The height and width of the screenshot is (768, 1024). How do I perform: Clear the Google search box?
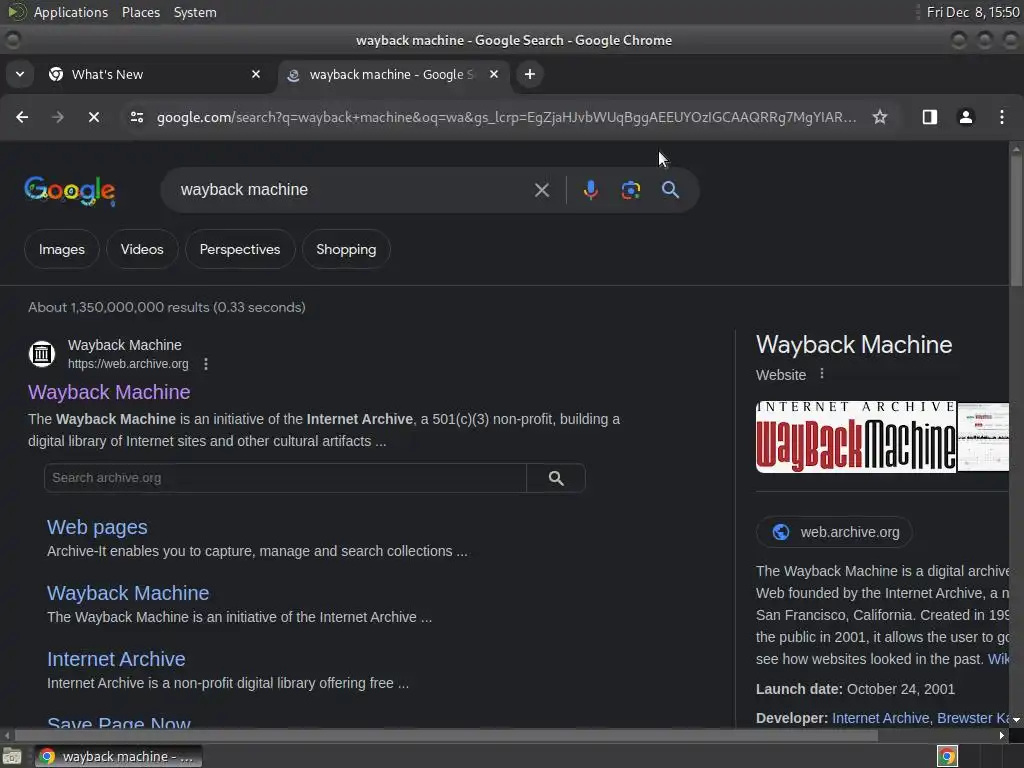(x=541, y=190)
